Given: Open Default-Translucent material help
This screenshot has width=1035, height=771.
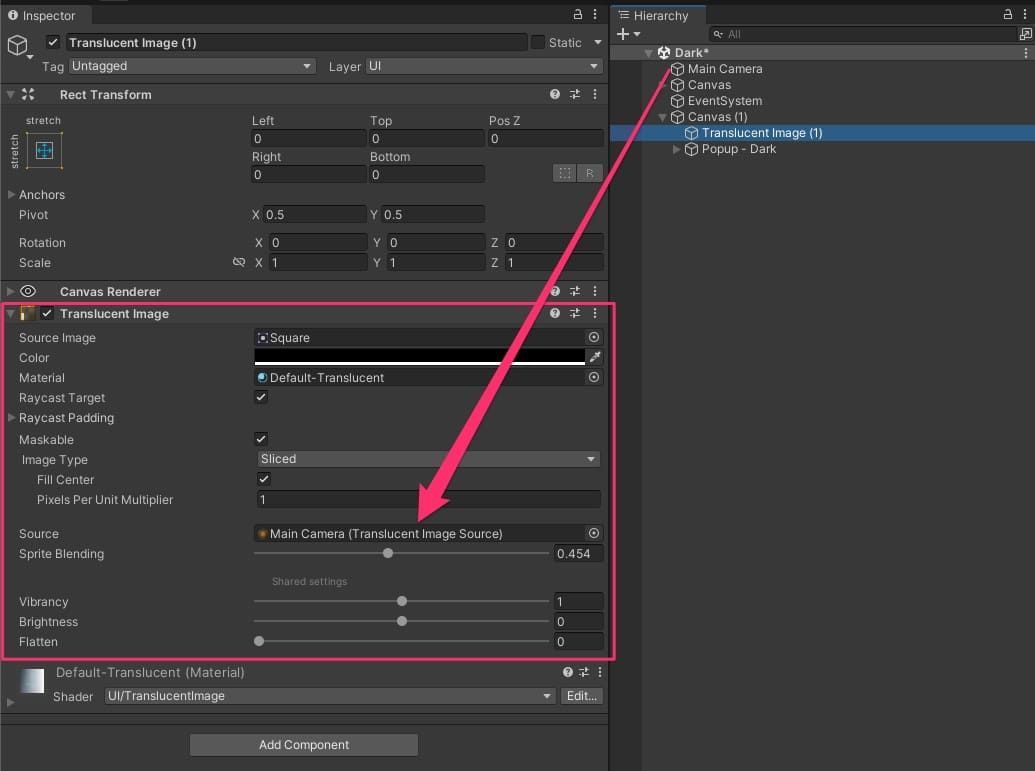Looking at the screenshot, I should click(568, 672).
